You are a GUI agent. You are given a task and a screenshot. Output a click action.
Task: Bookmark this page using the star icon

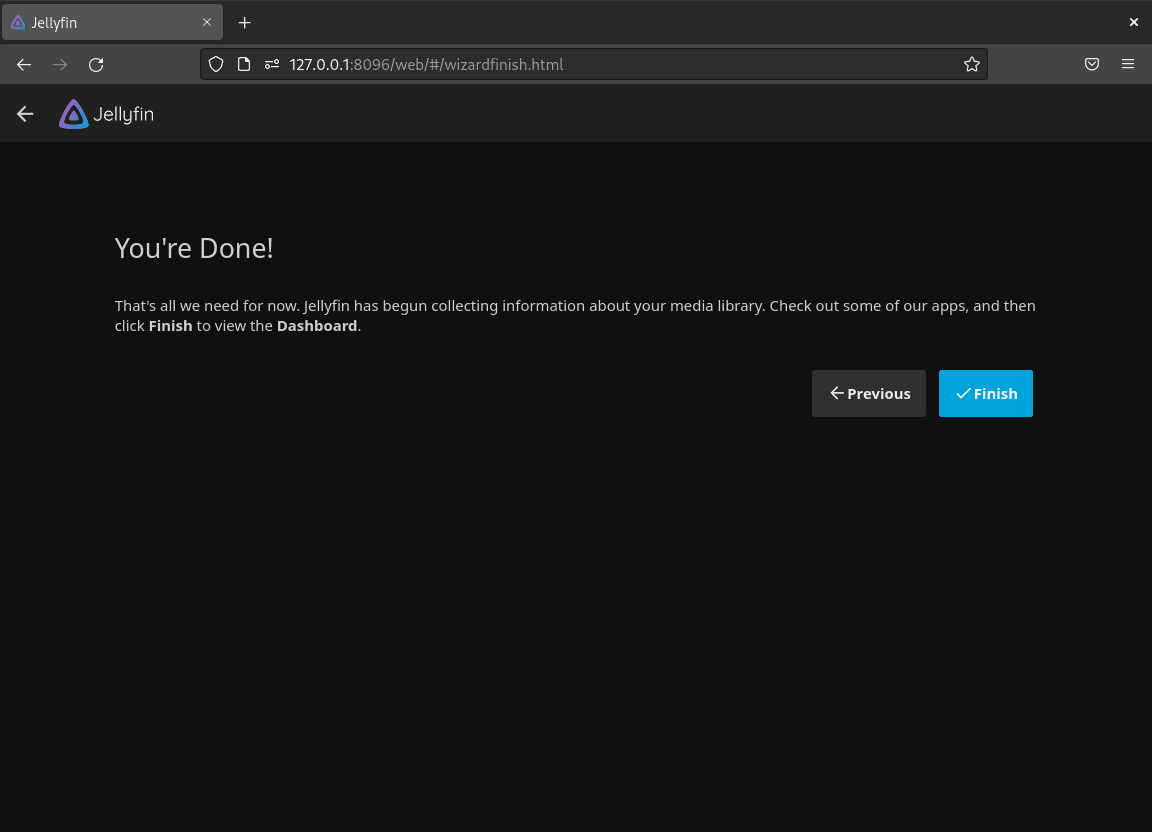[x=971, y=64]
